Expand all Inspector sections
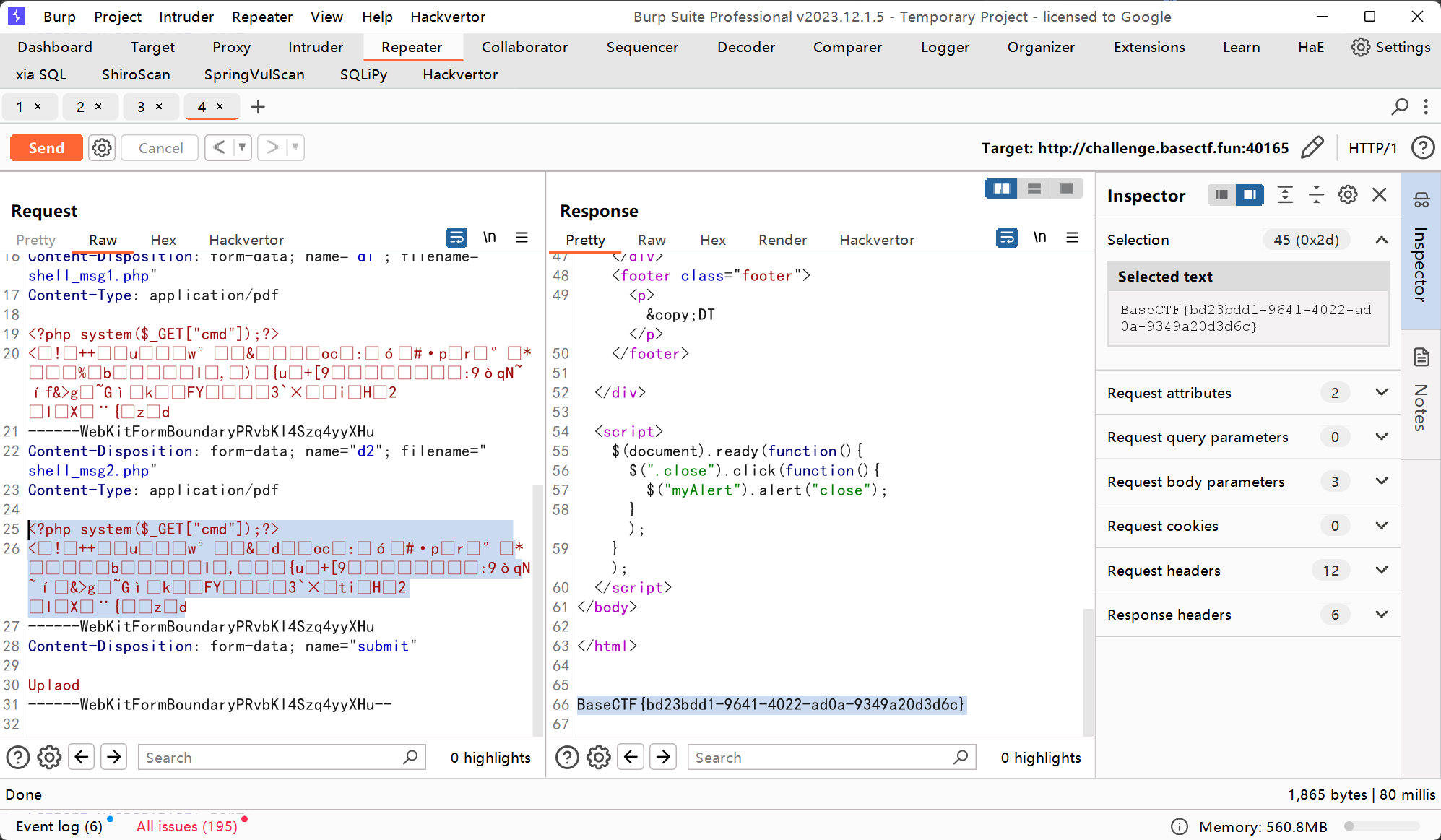1441x840 pixels. [1285, 195]
